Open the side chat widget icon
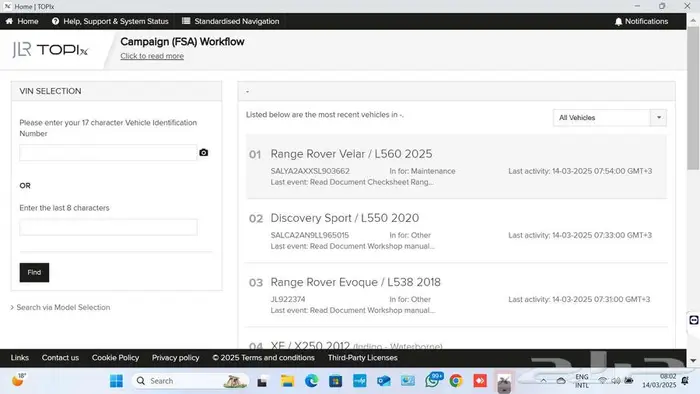The image size is (700, 394). 694,320
